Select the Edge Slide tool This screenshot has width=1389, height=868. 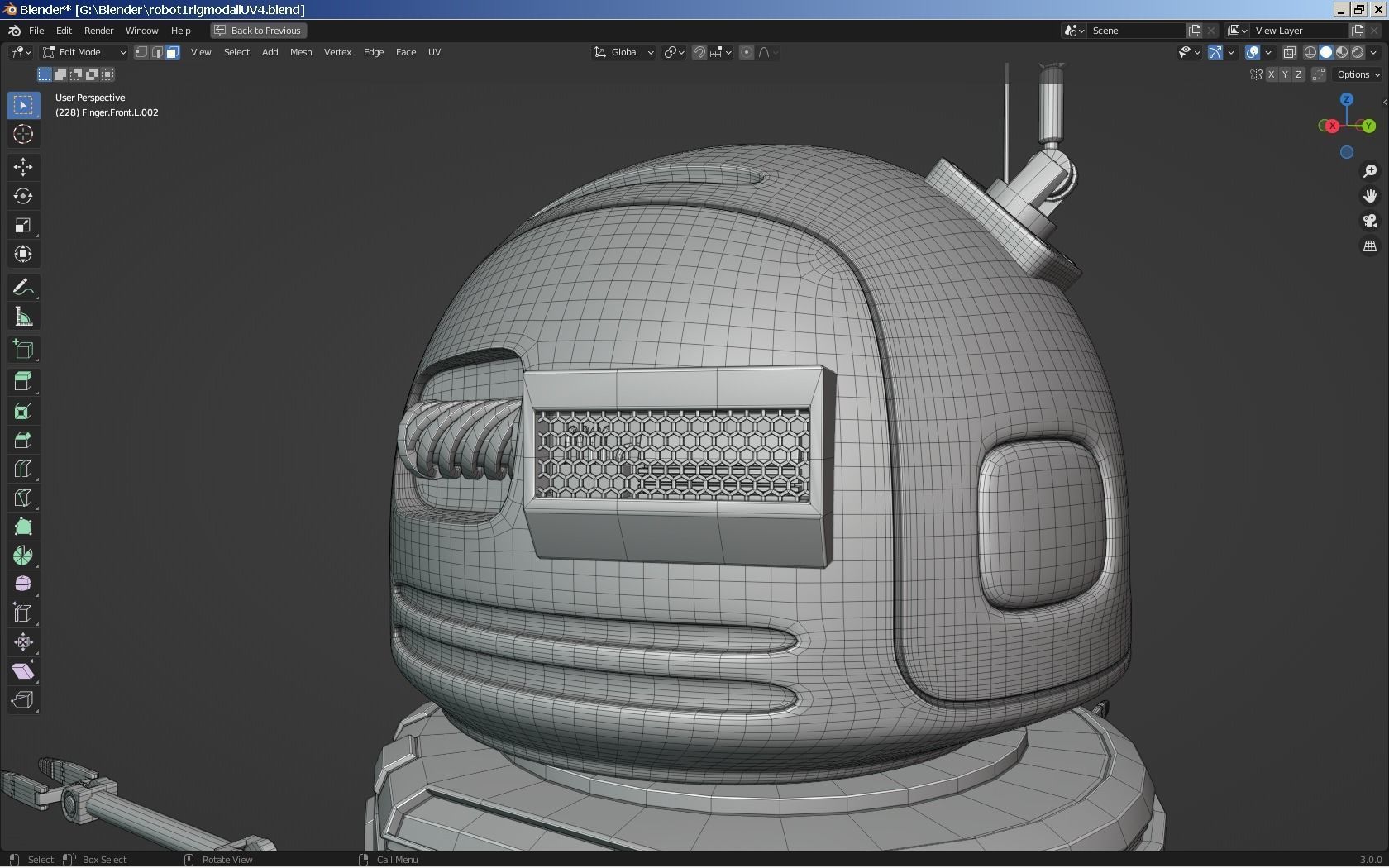pyautogui.click(x=23, y=613)
